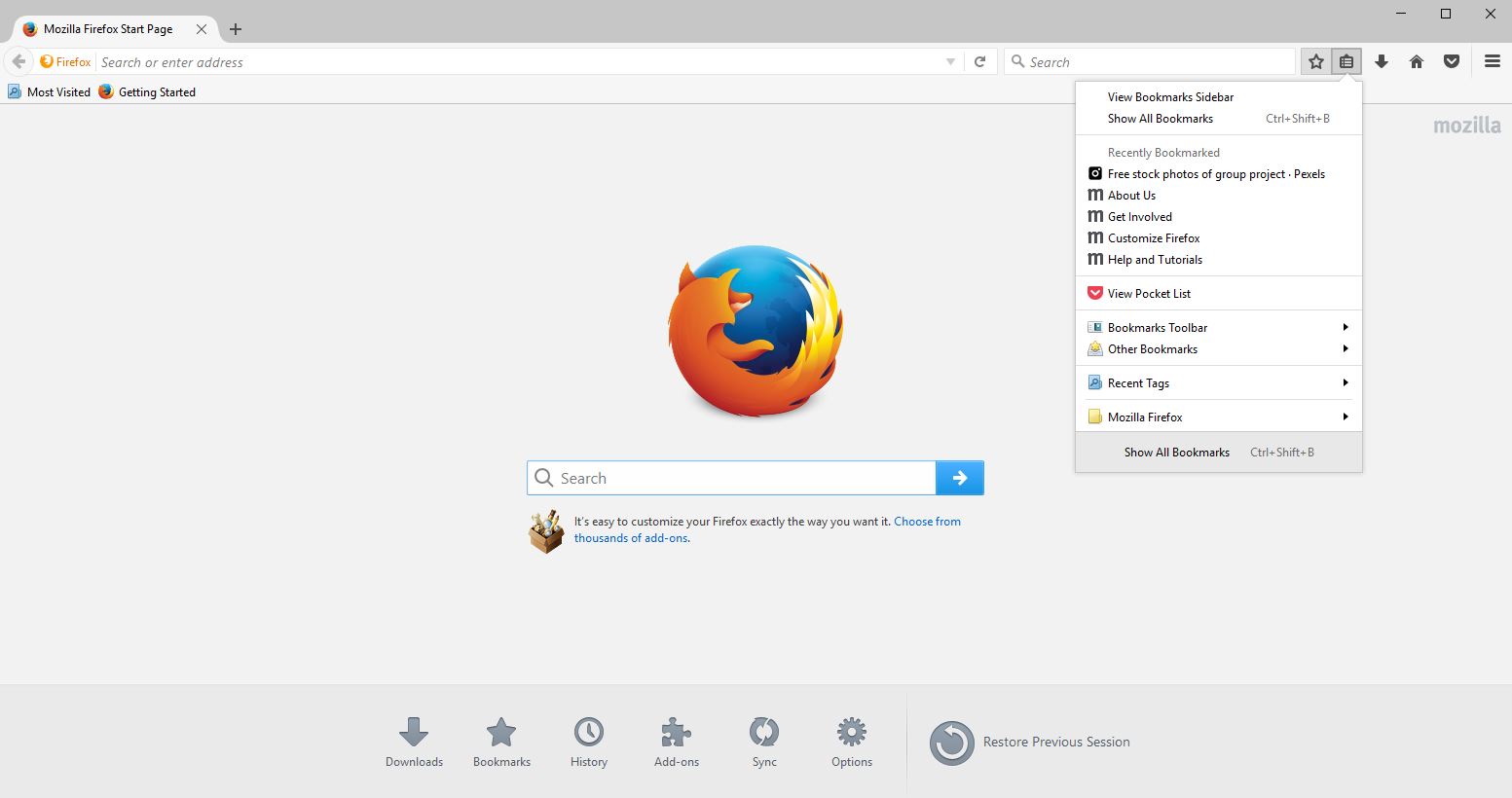Image resolution: width=1512 pixels, height=798 pixels.
Task: Choose View Pocket List menu entry
Action: click(x=1149, y=294)
